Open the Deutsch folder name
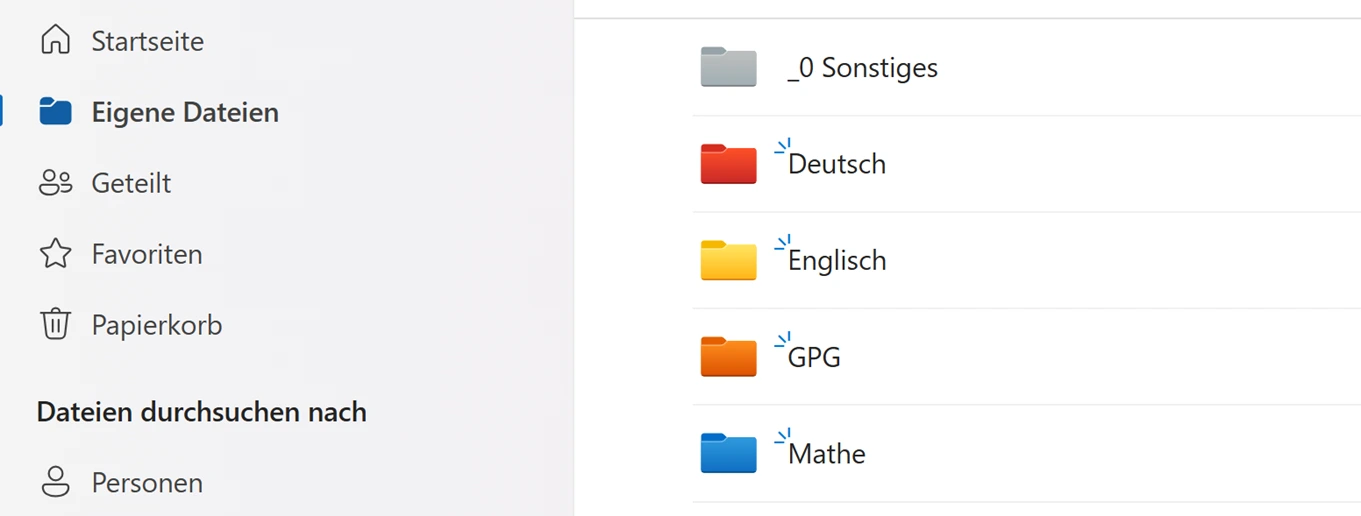 point(837,164)
